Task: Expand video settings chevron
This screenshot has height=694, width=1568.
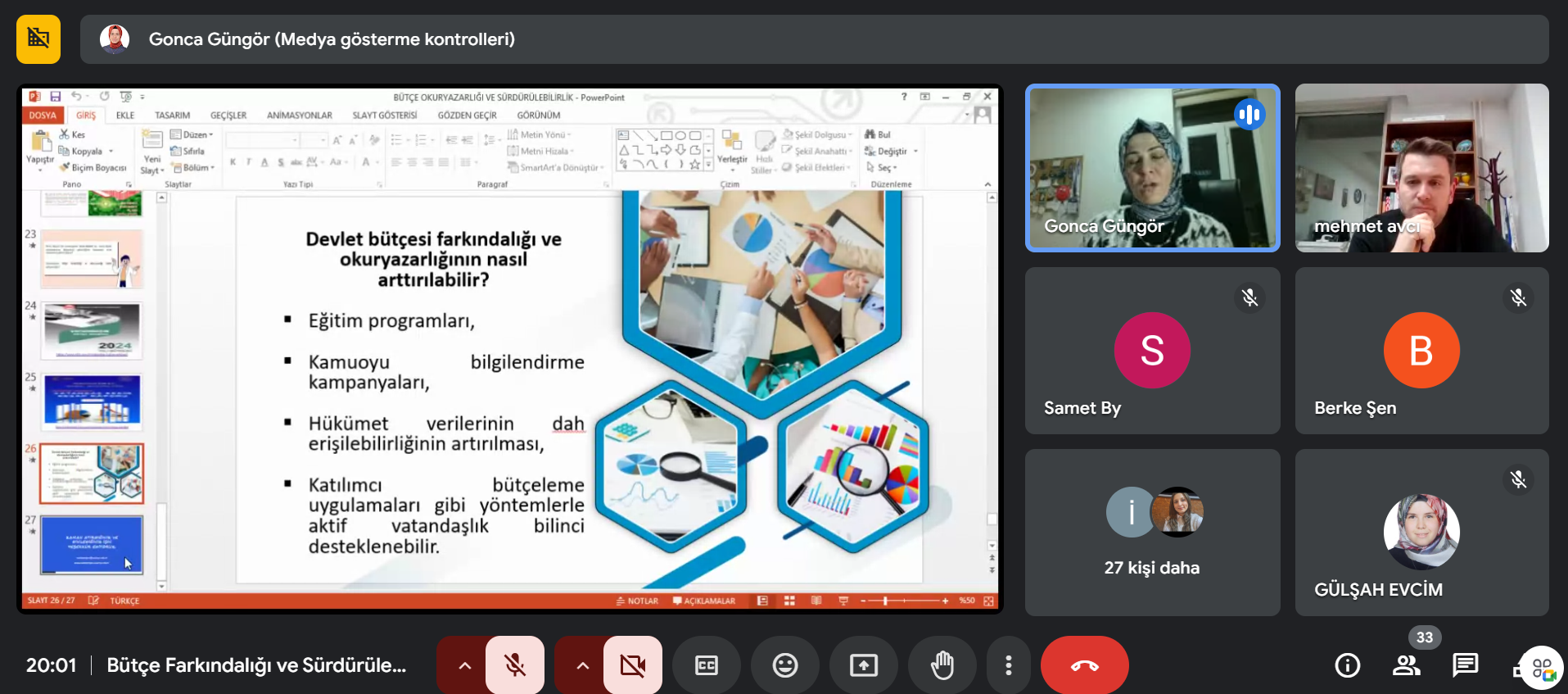Action: pos(582,665)
